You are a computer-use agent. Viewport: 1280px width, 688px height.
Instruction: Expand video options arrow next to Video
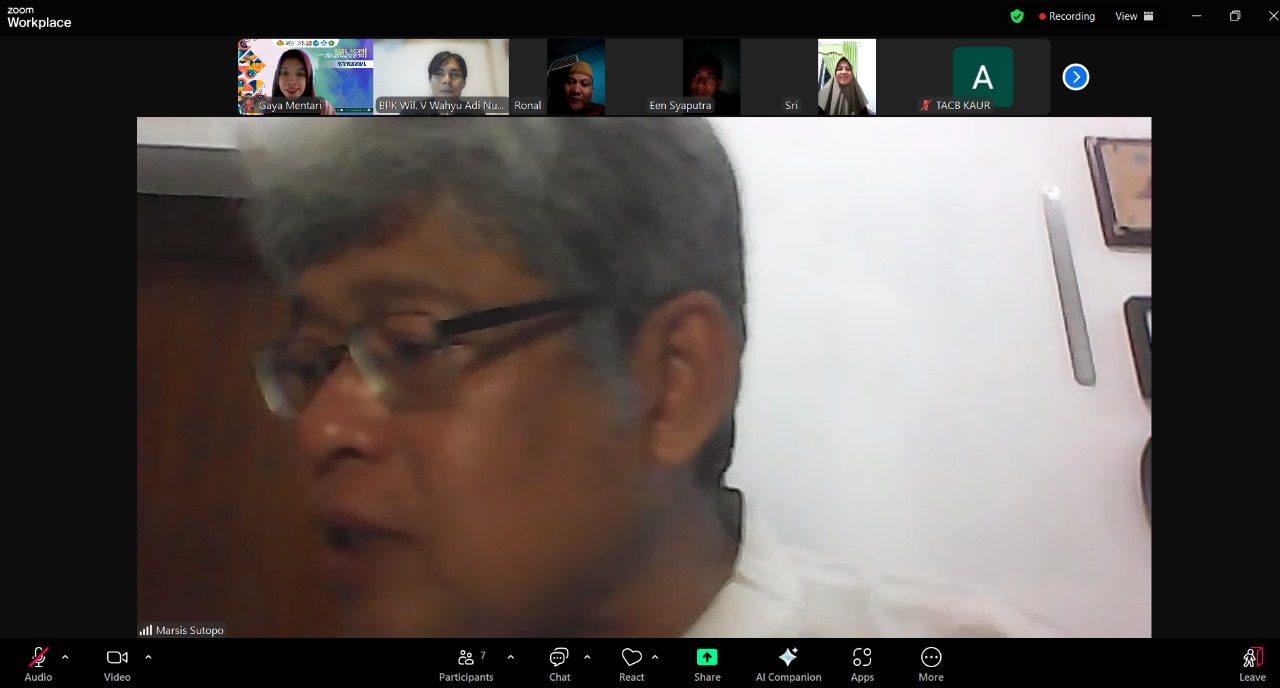148,657
